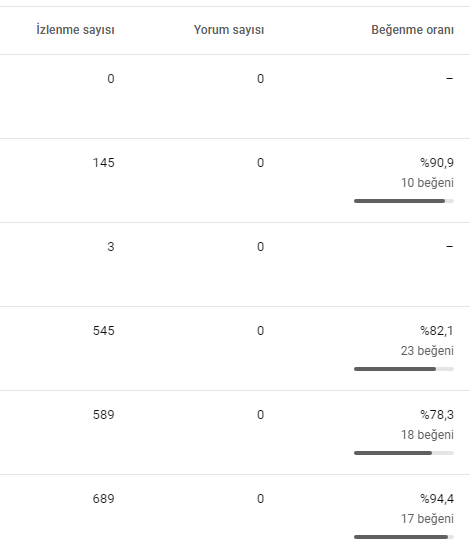
Task: Click like ratio bar under 18 beğeni
Action: (404, 453)
